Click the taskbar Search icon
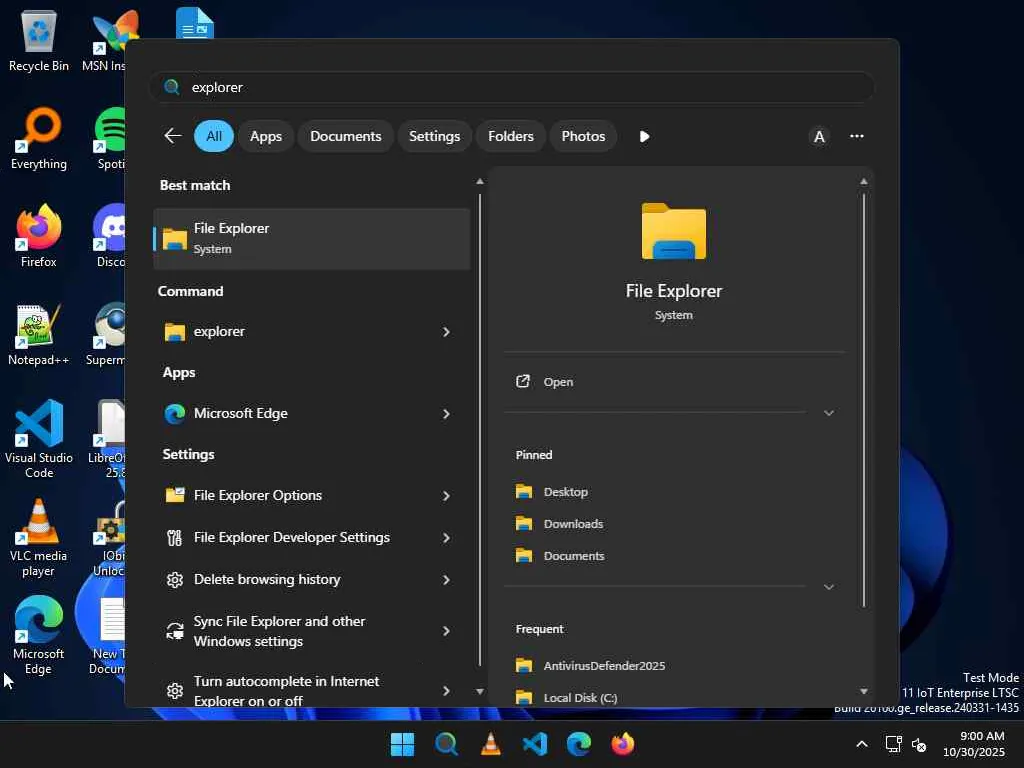 coord(447,744)
